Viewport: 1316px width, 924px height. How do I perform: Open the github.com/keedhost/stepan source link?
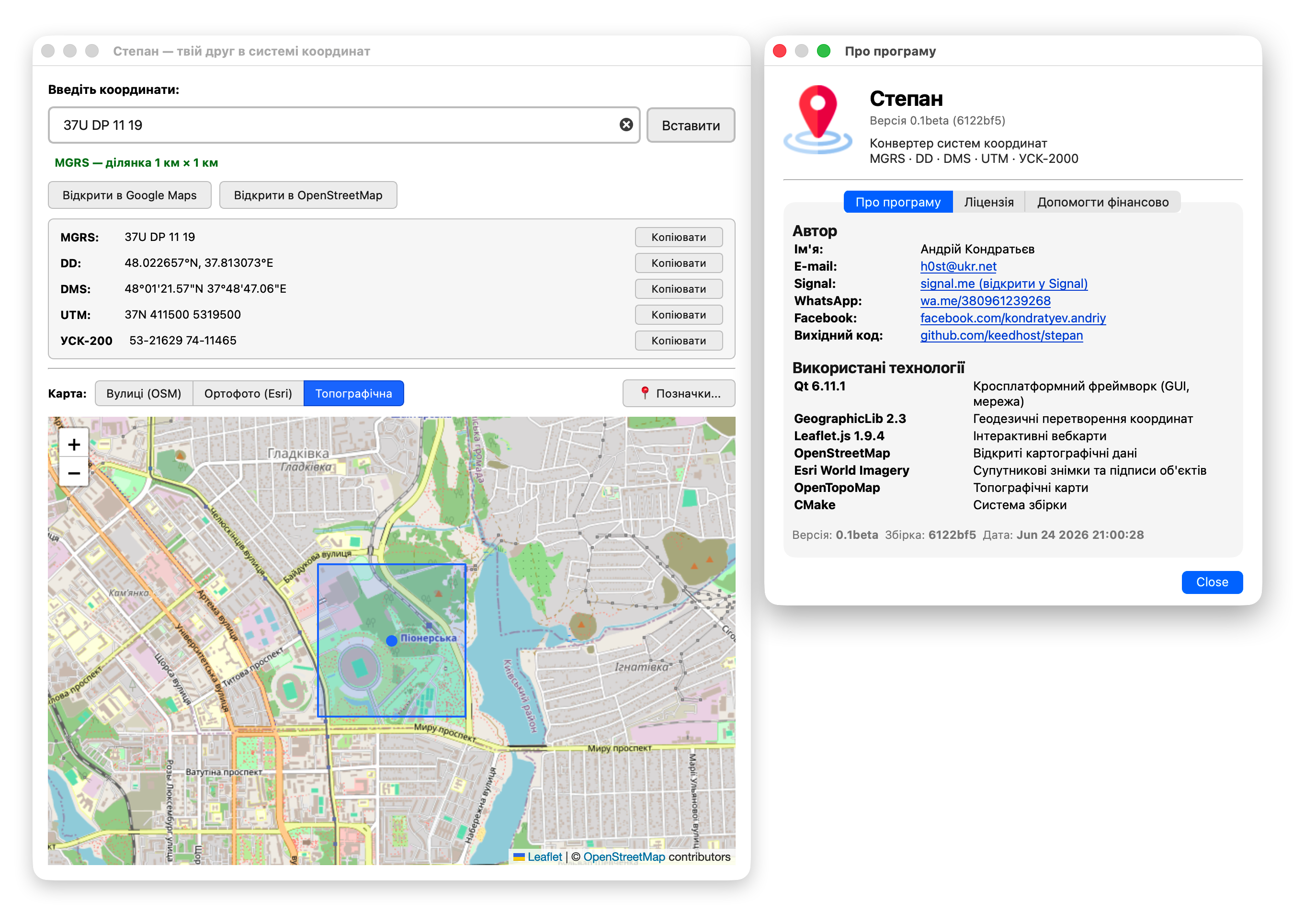(x=1001, y=335)
